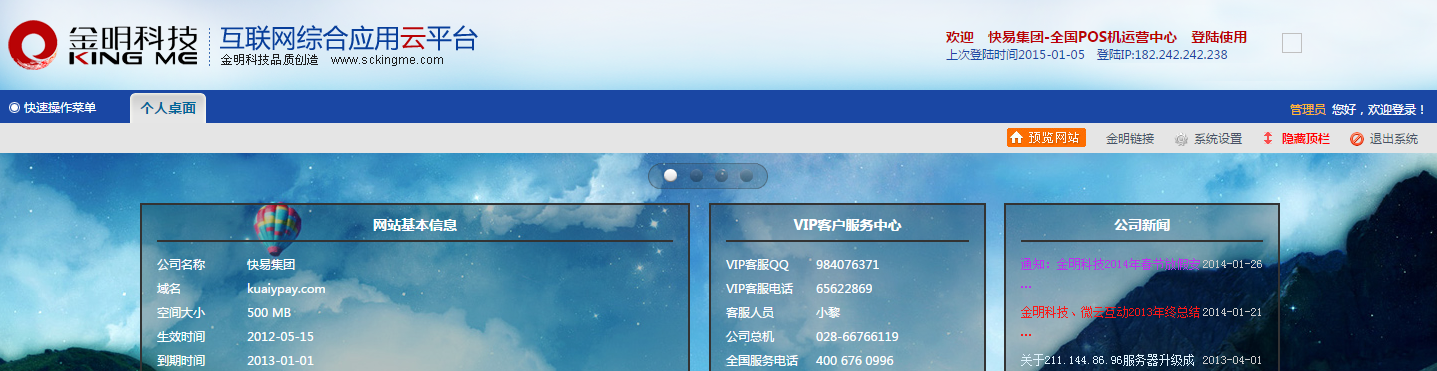Image resolution: width=1437 pixels, height=371 pixels.
Task: Open news 金明科技、微云互动2013年终总结
Action: (1110, 312)
